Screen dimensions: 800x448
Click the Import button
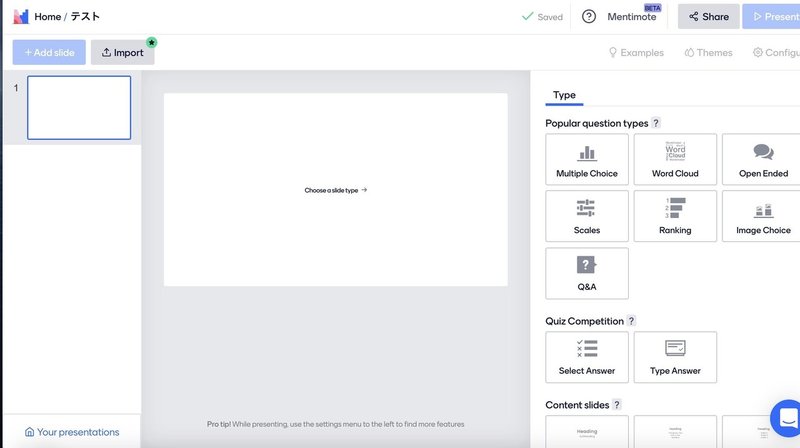click(x=122, y=53)
